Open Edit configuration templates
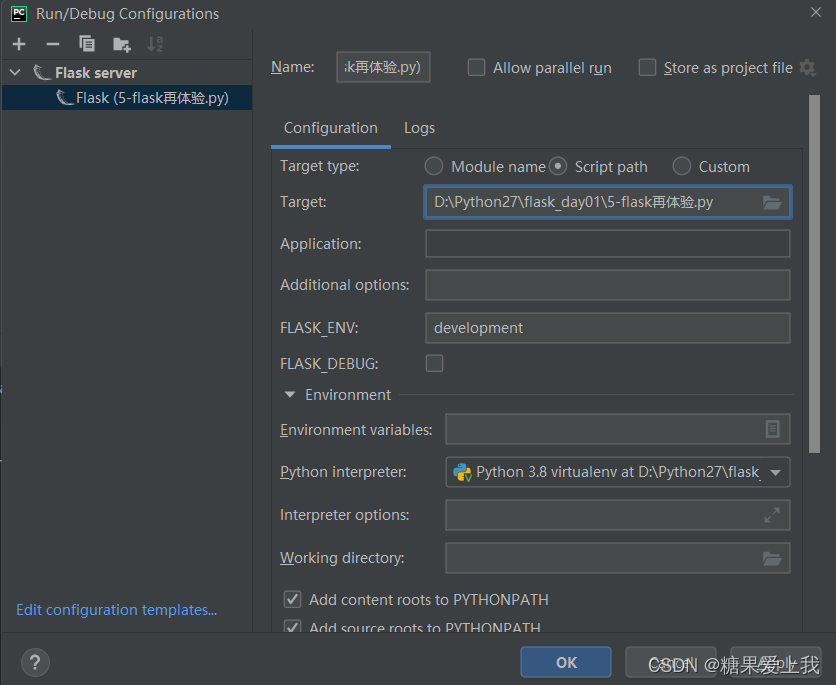The image size is (836, 685). pos(116,609)
